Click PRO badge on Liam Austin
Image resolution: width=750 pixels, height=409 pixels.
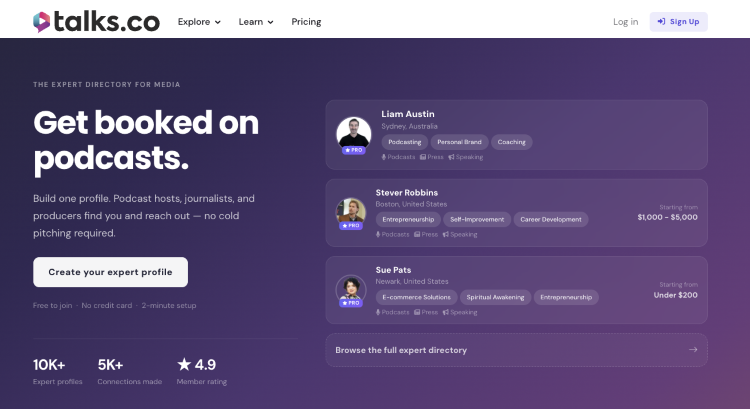click(353, 150)
